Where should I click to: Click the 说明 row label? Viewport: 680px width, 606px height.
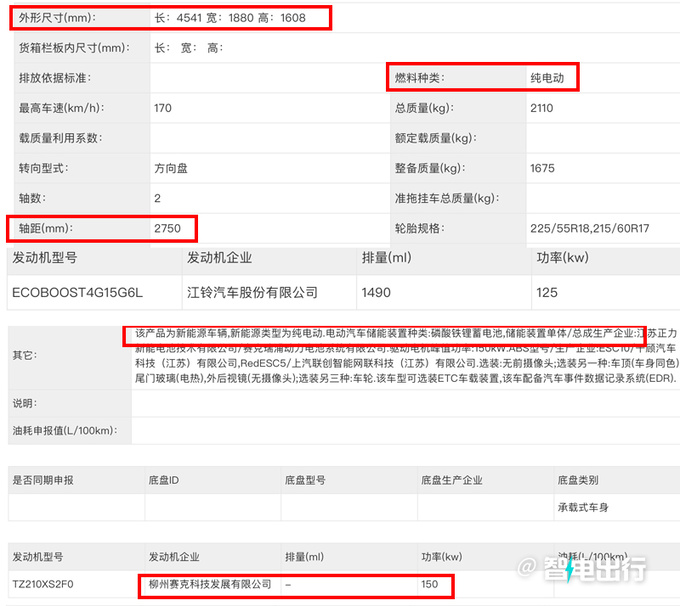[x=25, y=403]
